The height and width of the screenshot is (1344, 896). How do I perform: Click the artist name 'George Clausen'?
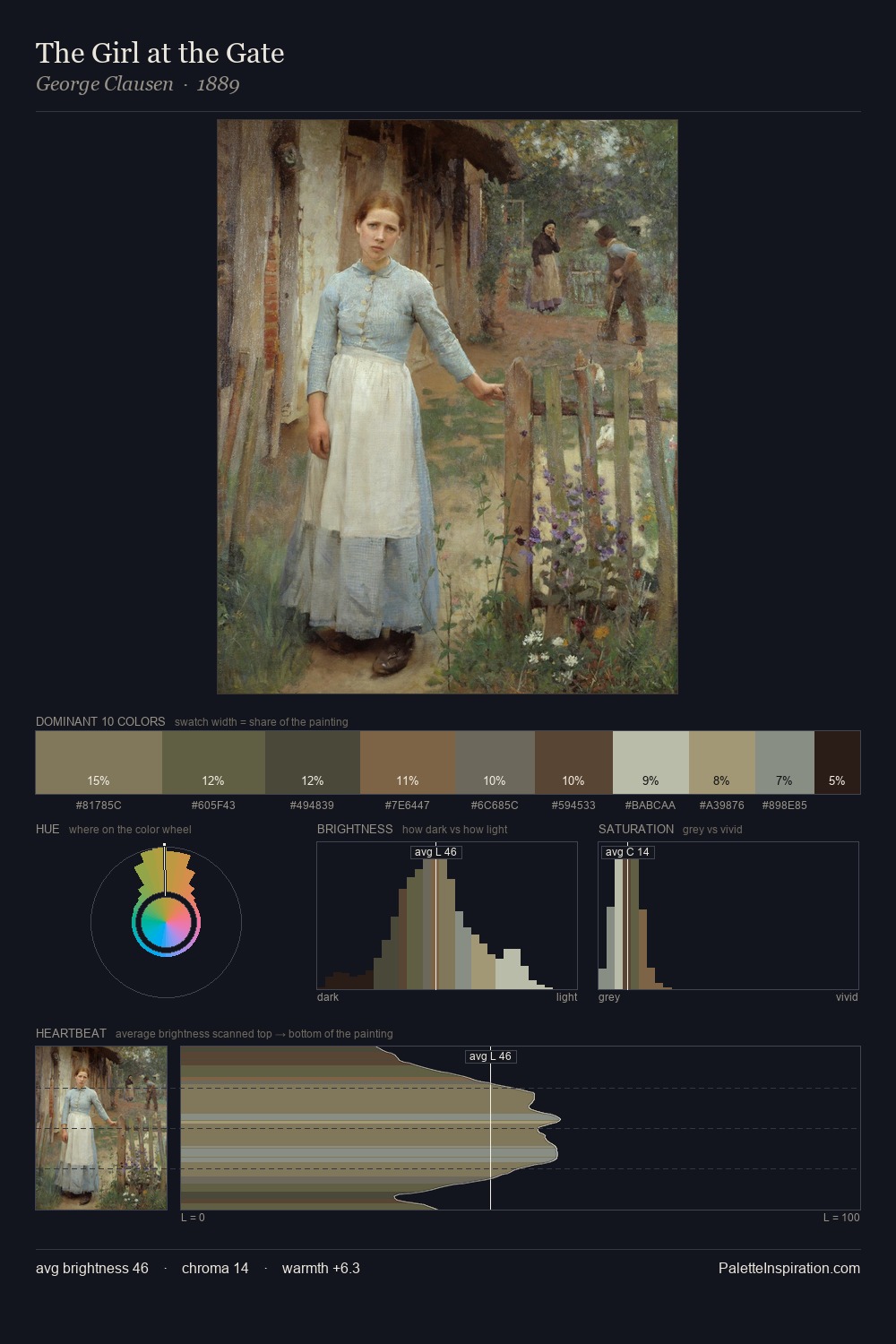pyautogui.click(x=105, y=84)
